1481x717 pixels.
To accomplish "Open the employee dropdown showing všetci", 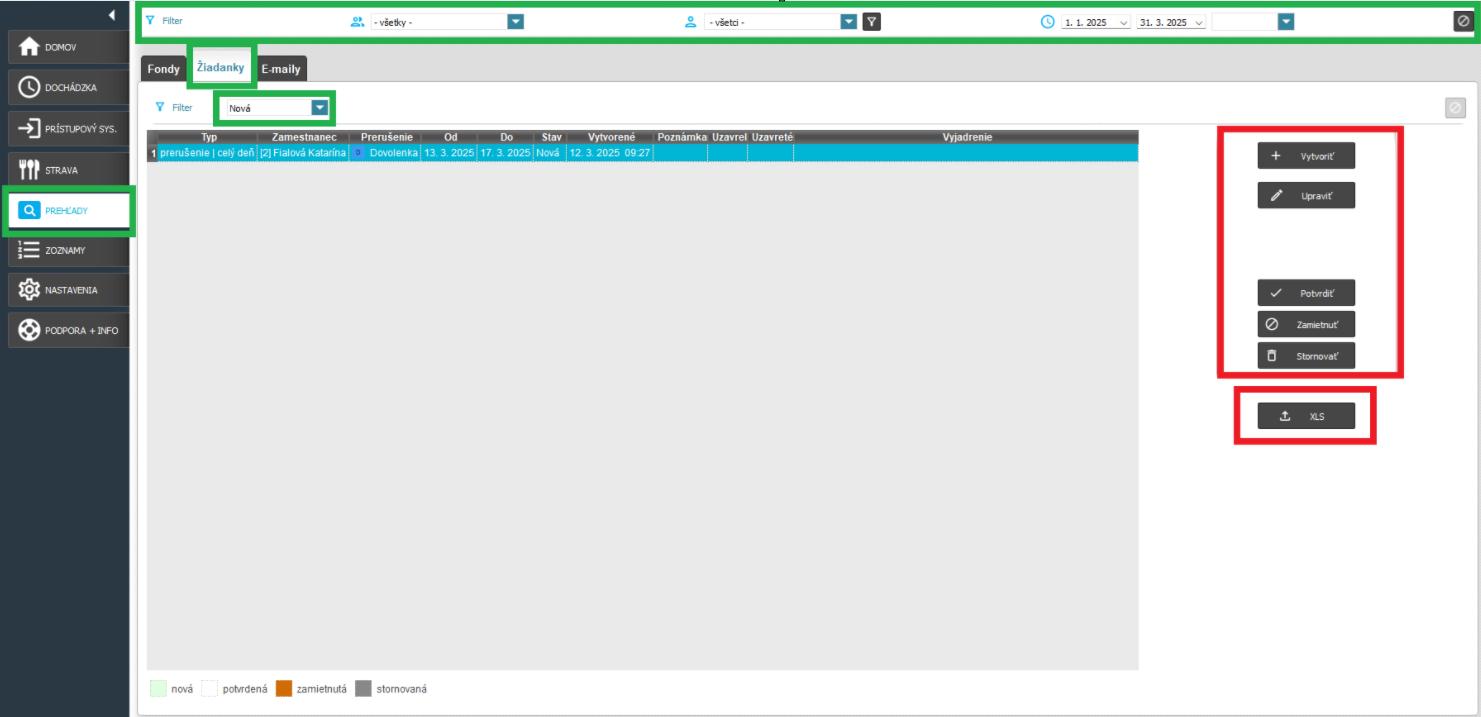I will point(848,21).
